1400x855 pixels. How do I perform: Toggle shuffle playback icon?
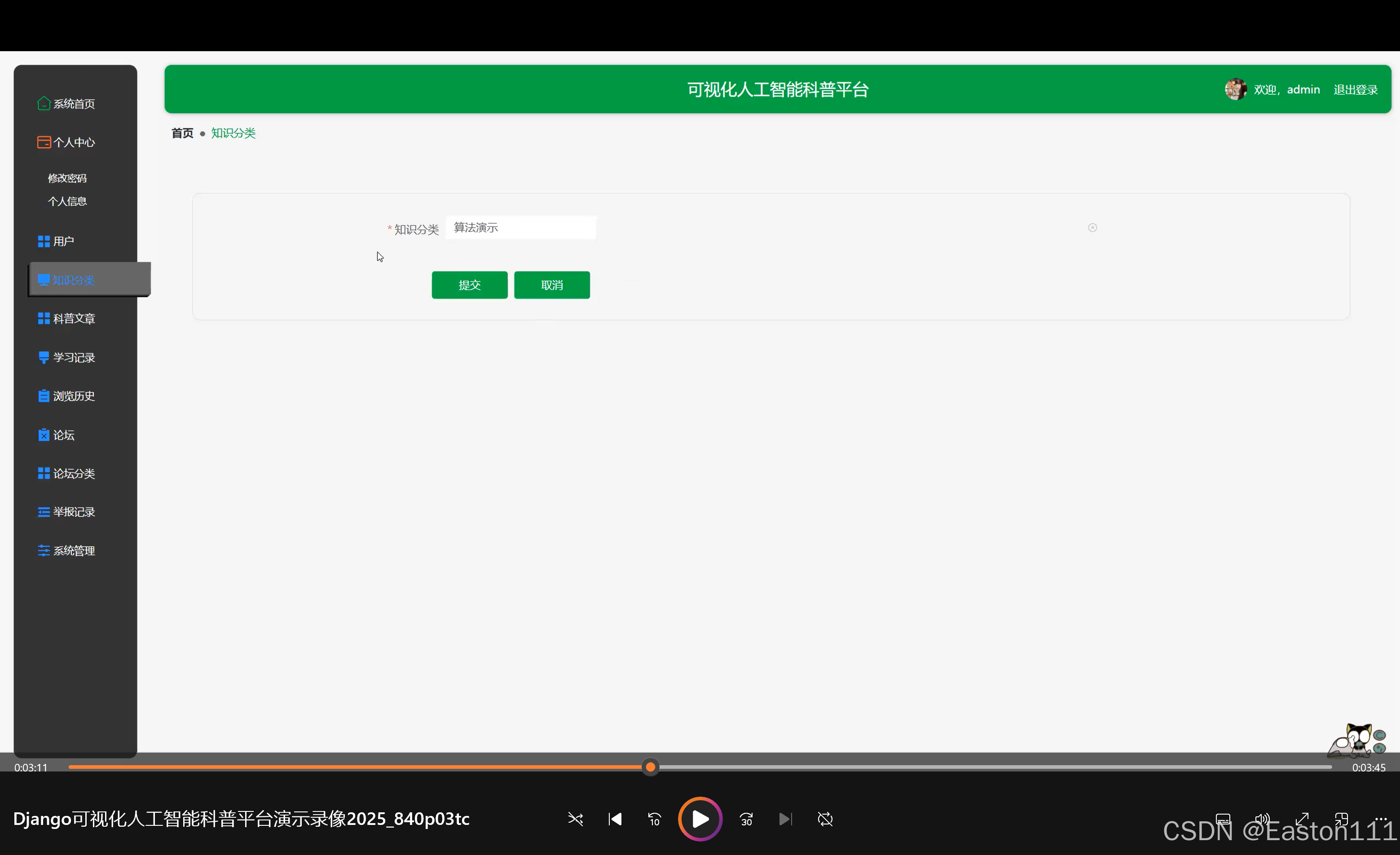575,819
